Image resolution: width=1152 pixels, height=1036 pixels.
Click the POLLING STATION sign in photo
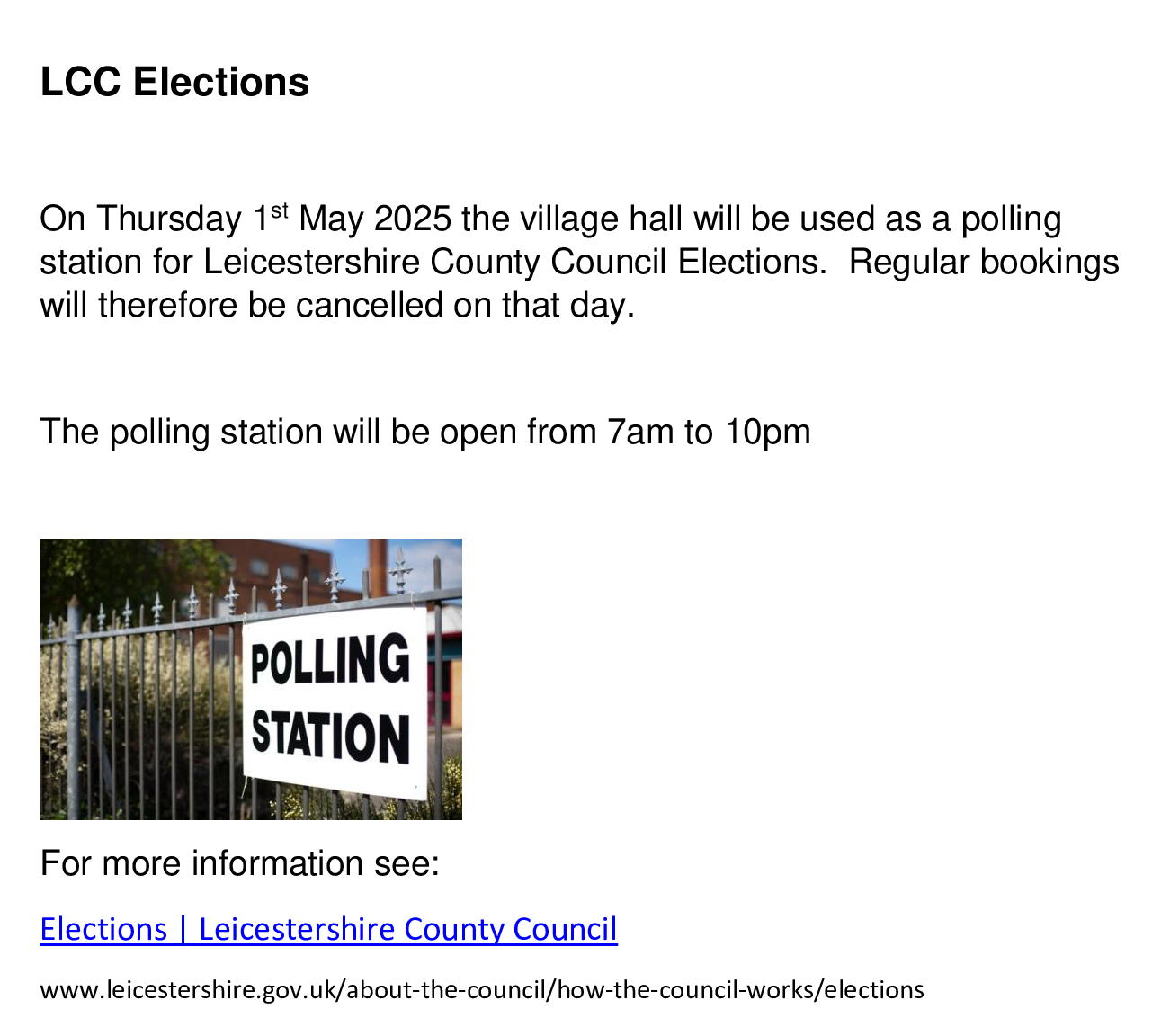point(333,701)
